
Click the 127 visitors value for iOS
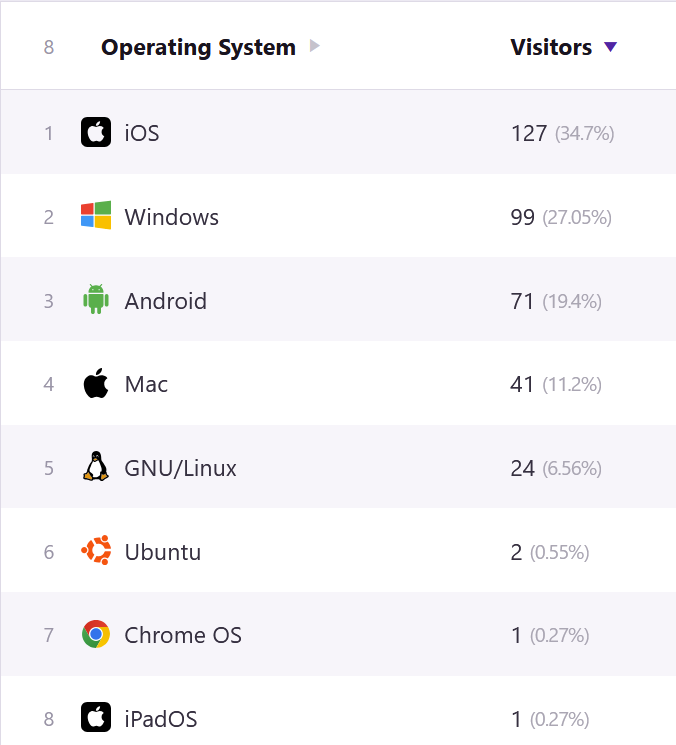529,134
